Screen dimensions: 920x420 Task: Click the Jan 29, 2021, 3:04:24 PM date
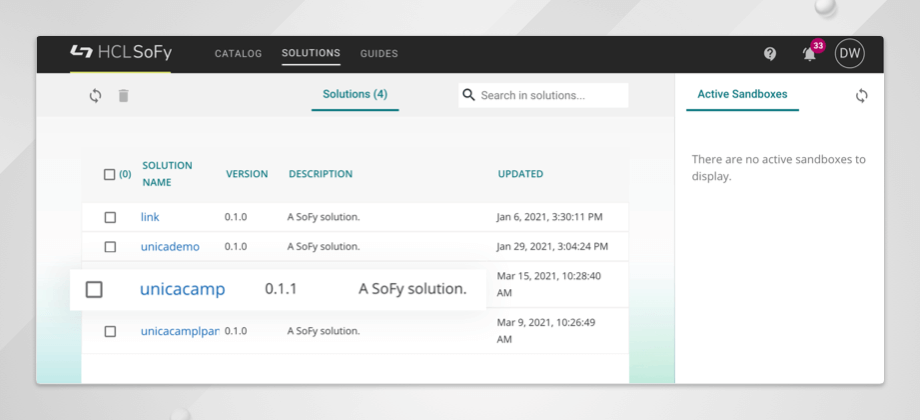(552, 246)
